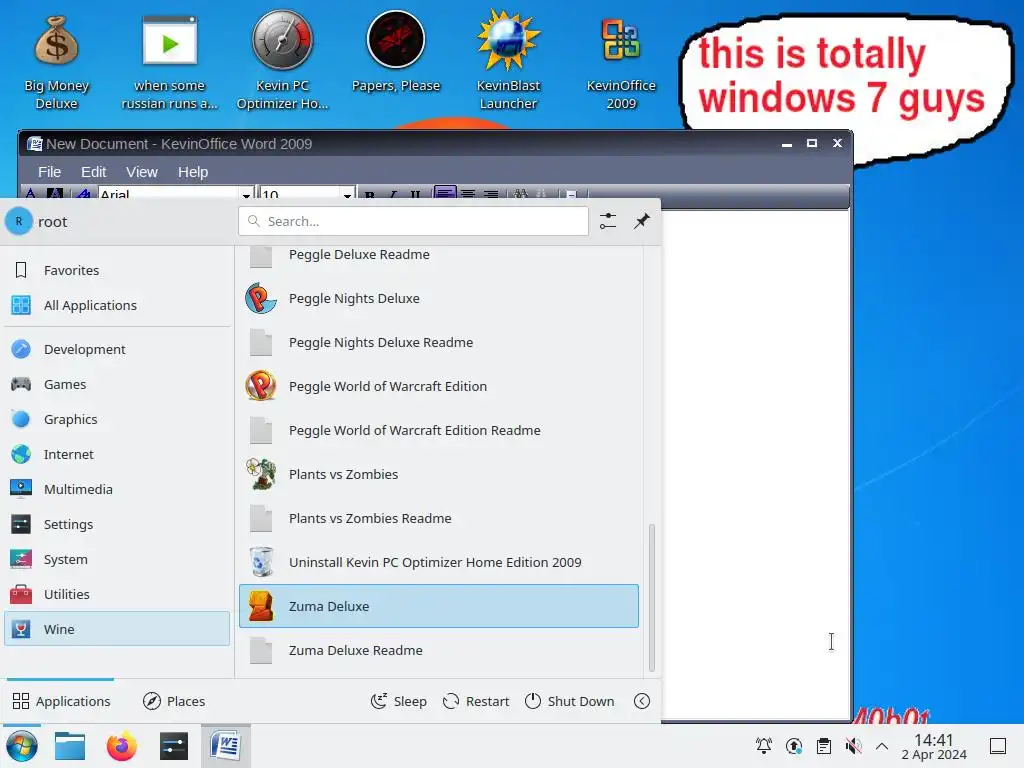Click the Restart button
The width and height of the screenshot is (1024, 768).
pyautogui.click(x=475, y=701)
